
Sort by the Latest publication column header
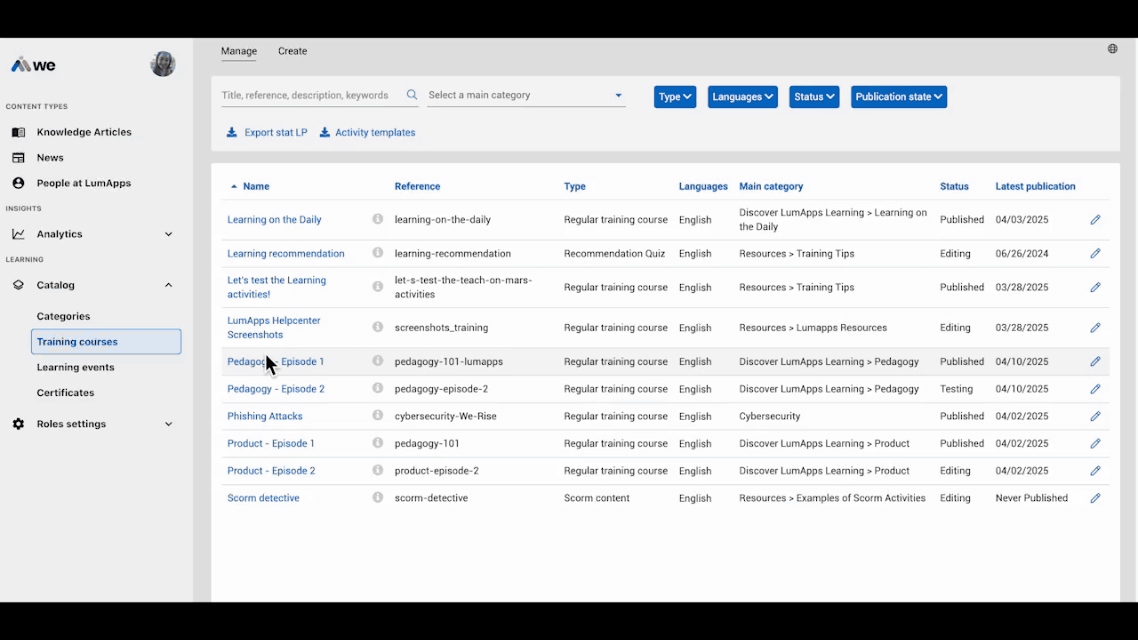point(1035,186)
